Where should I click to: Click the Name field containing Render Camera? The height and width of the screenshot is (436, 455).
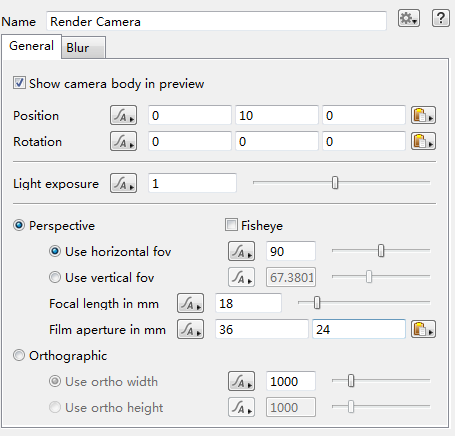[x=216, y=21]
